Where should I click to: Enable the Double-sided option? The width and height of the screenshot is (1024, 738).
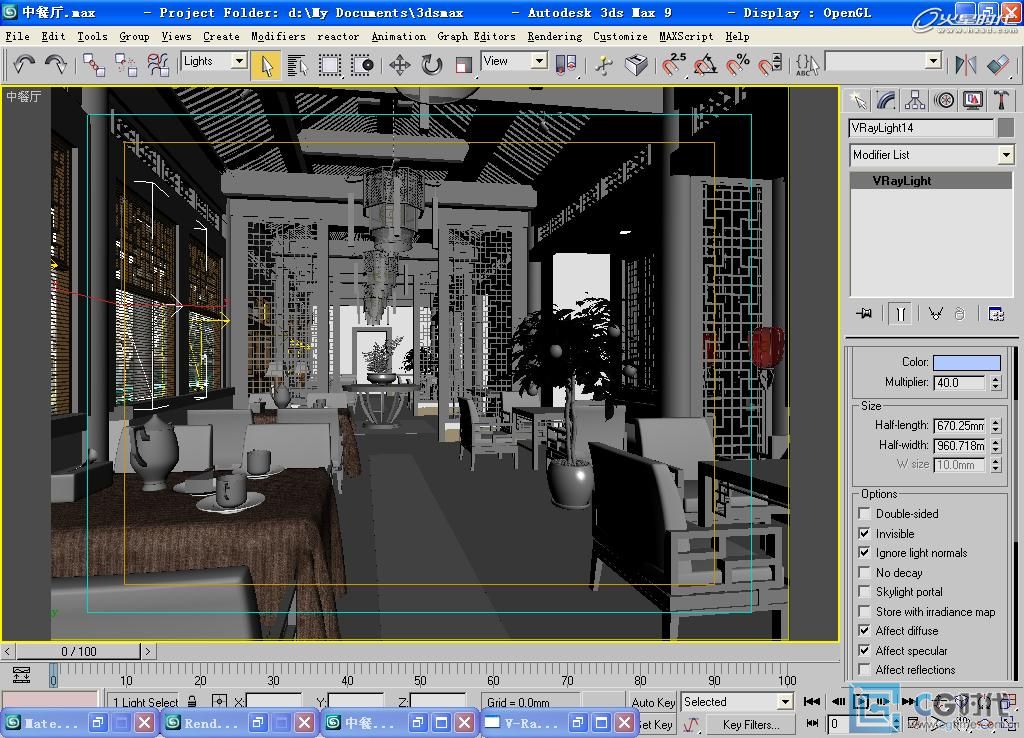tap(864, 513)
